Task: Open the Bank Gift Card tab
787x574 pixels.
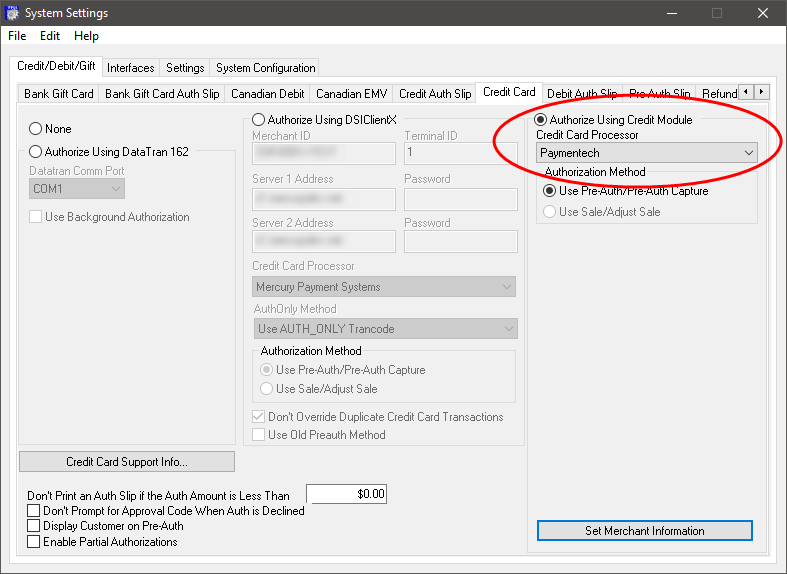Action: [x=59, y=94]
